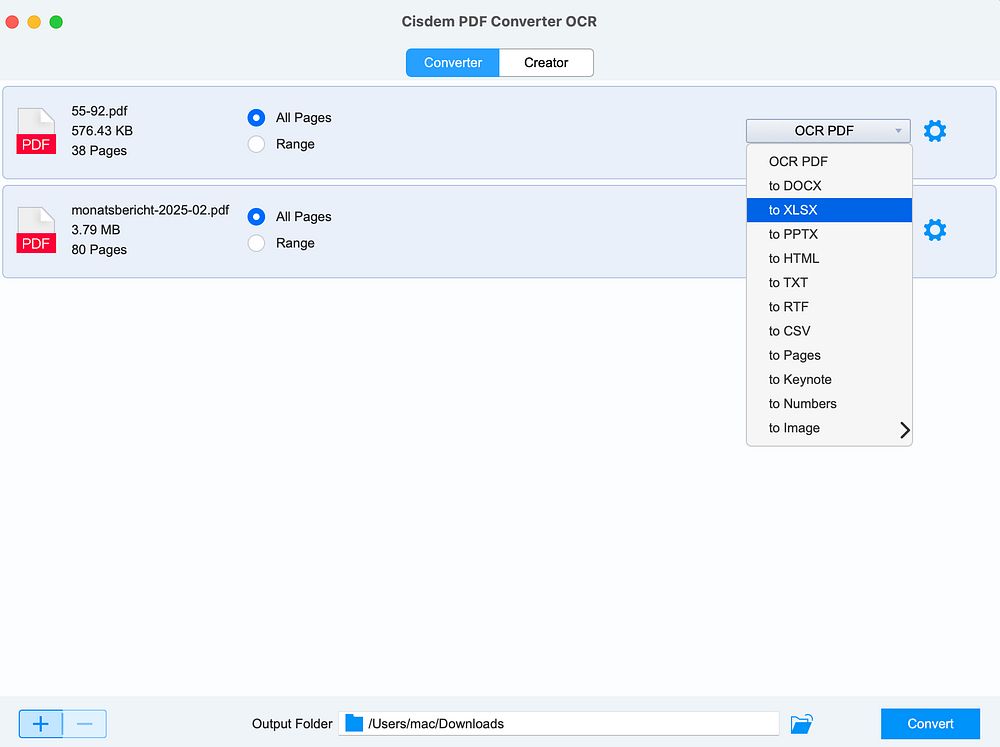This screenshot has width=1000, height=747.
Task: Click the 576.43 KB file size
Action: 102,131
